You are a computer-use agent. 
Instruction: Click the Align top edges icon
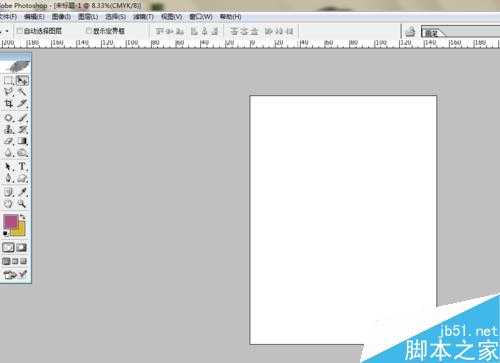[x=160, y=31]
